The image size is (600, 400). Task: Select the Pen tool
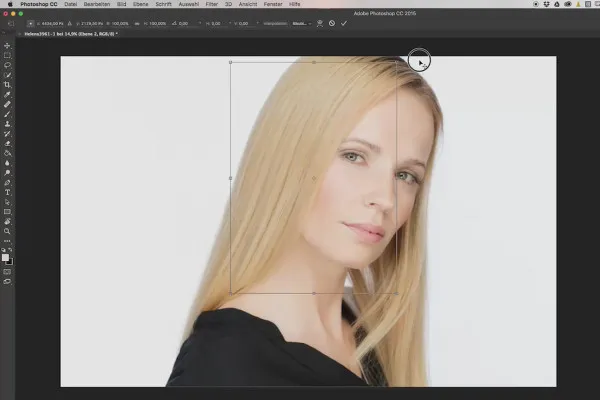pyautogui.click(x=7, y=183)
